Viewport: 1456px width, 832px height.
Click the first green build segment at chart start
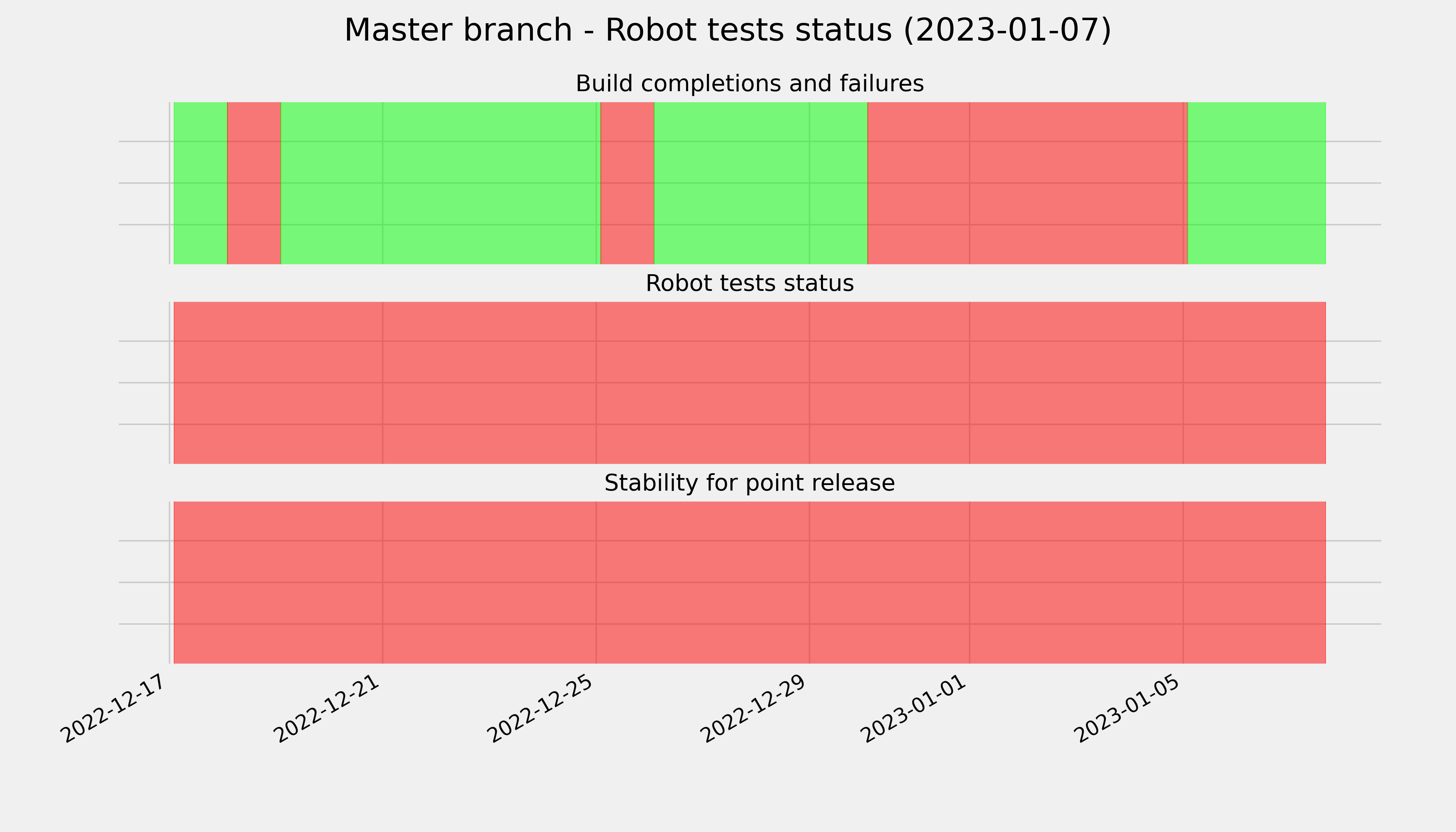pos(201,183)
